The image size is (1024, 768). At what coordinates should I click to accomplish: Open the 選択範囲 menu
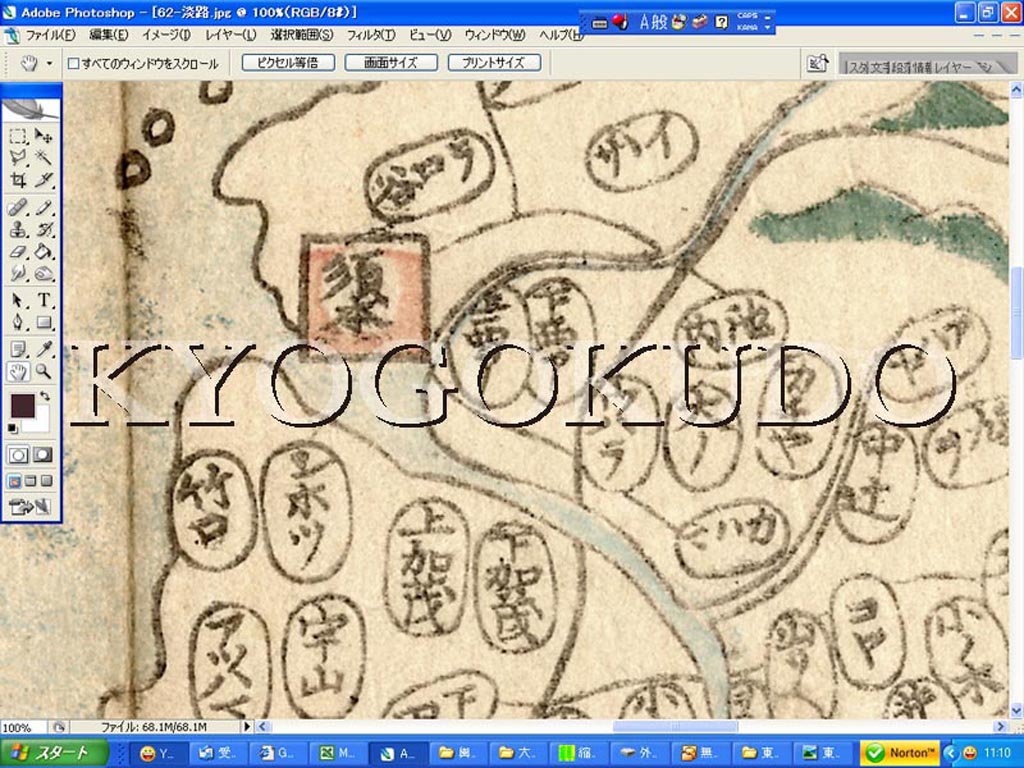302,35
